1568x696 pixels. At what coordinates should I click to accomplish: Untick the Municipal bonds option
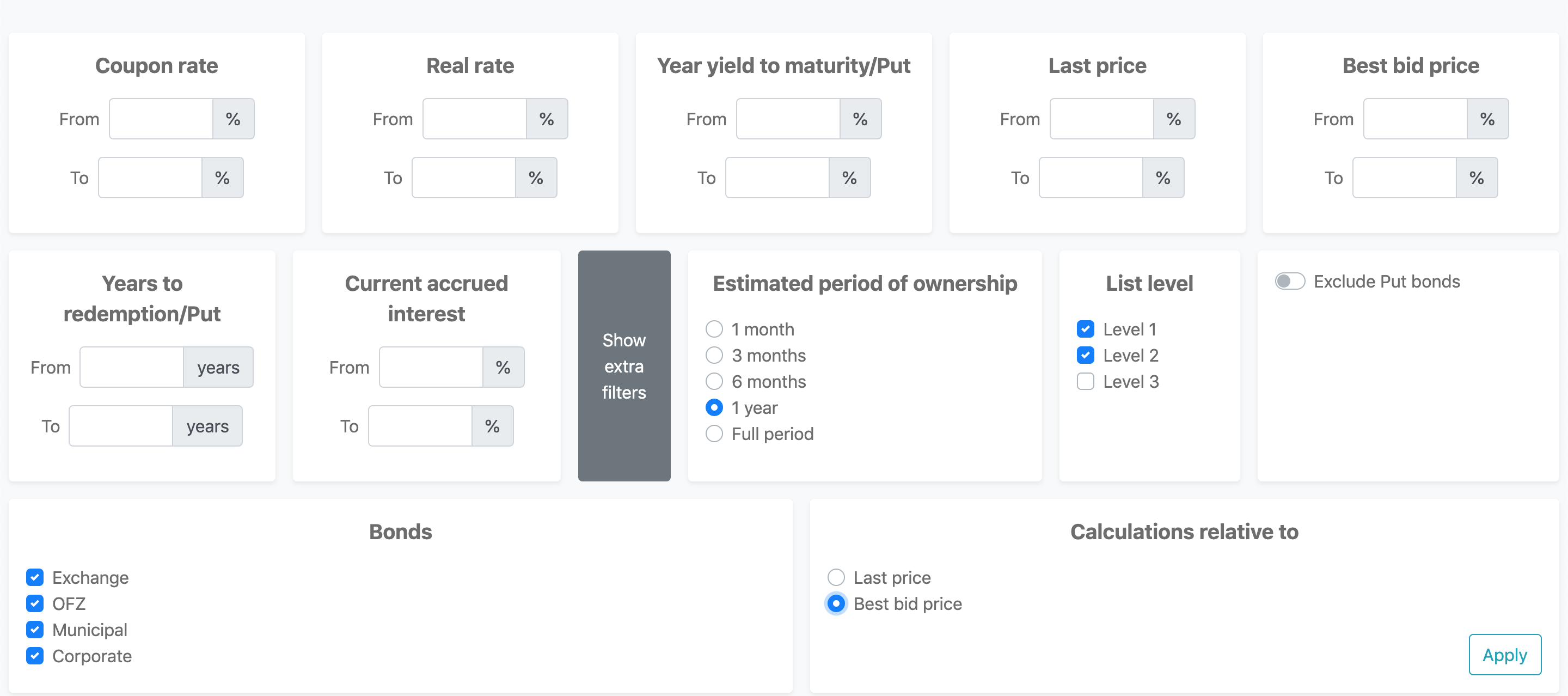(35, 630)
